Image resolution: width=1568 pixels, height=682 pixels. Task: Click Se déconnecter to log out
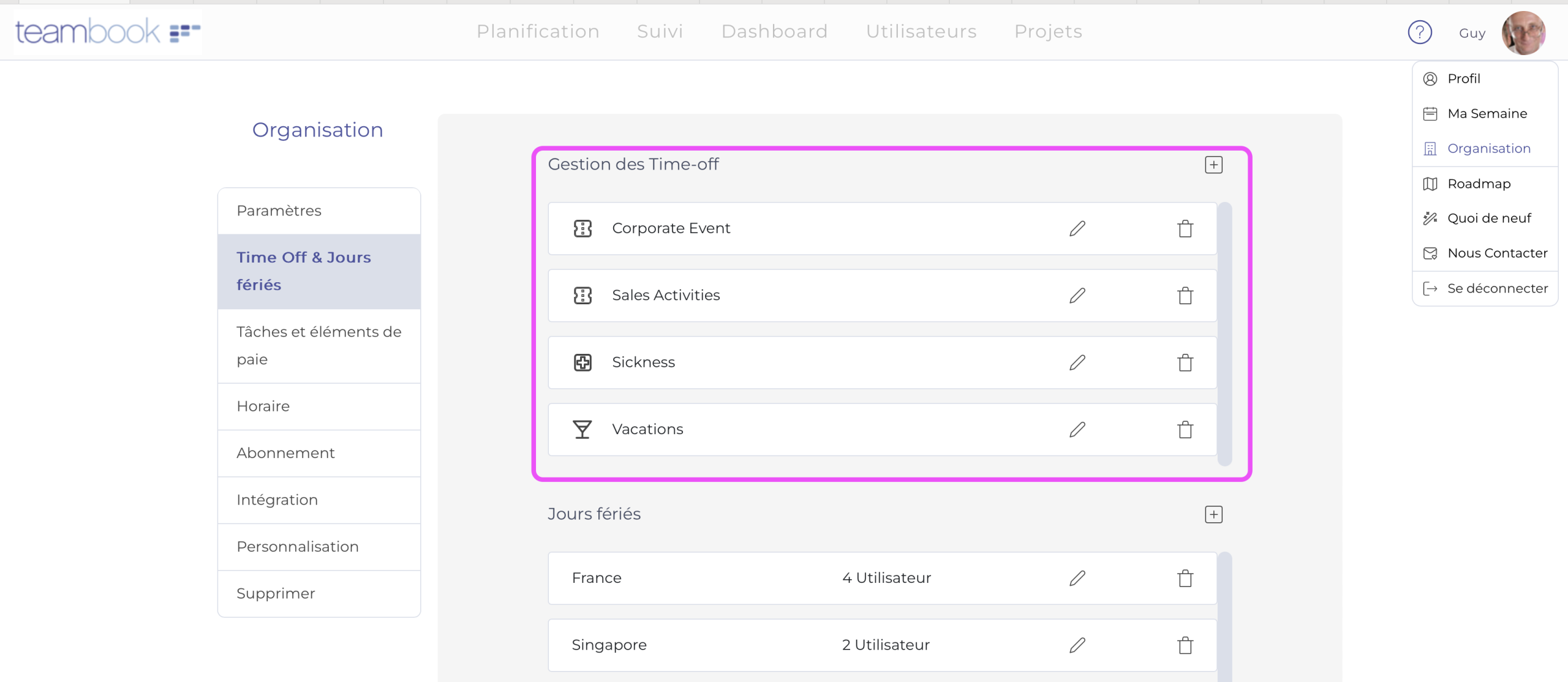coord(1497,288)
